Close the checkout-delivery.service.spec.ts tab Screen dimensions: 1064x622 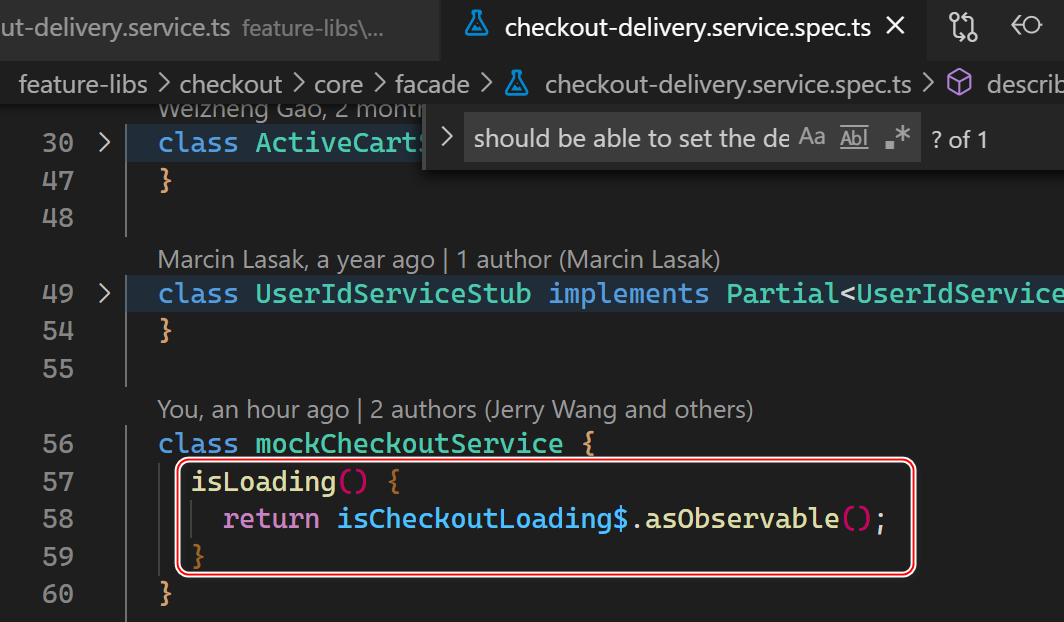click(x=896, y=26)
